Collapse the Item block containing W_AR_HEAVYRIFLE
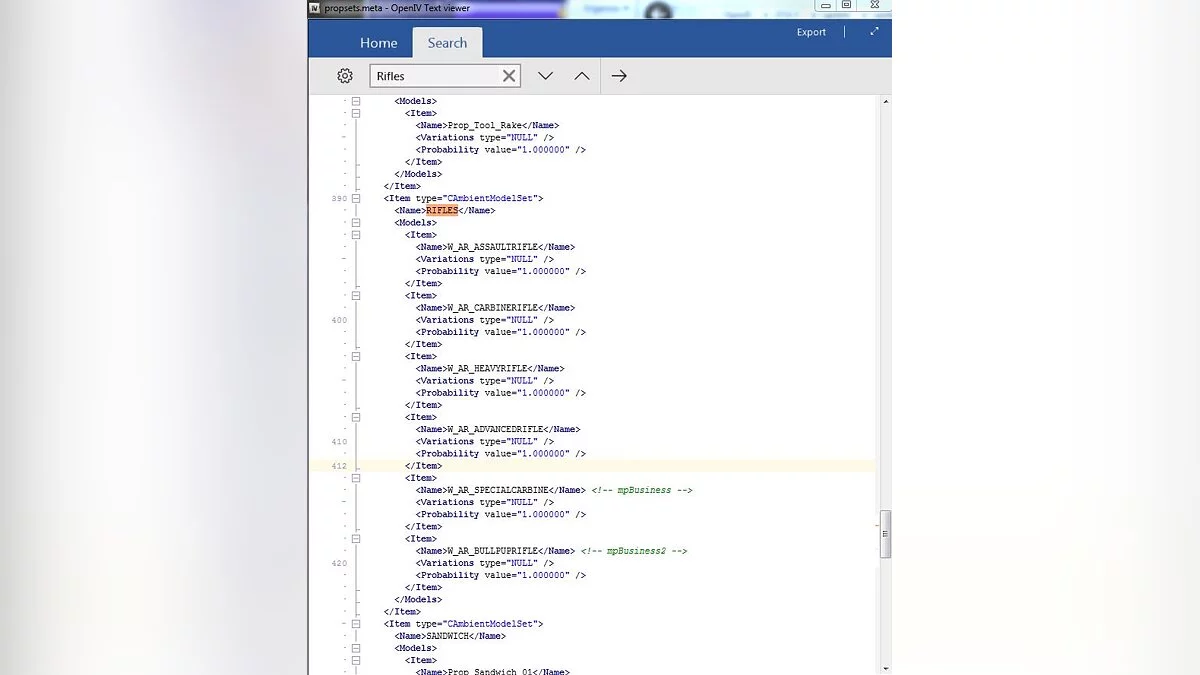The image size is (1200, 675). (355, 356)
